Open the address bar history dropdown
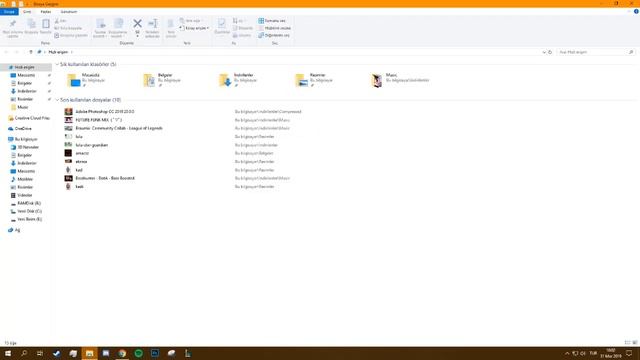 (x=544, y=52)
